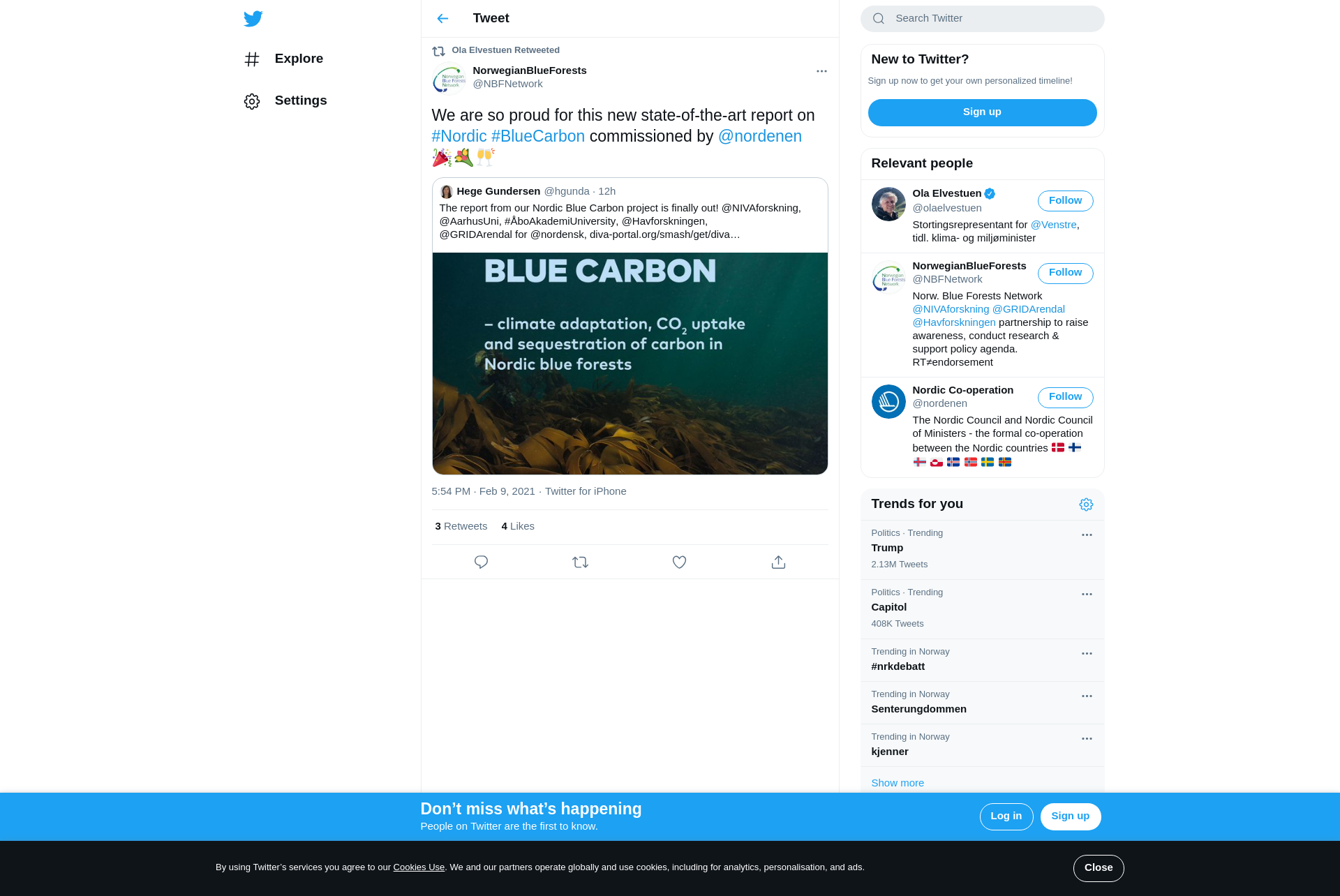Follow Nordic Co-operation account
Viewport: 1340px width, 896px height.
[1065, 397]
